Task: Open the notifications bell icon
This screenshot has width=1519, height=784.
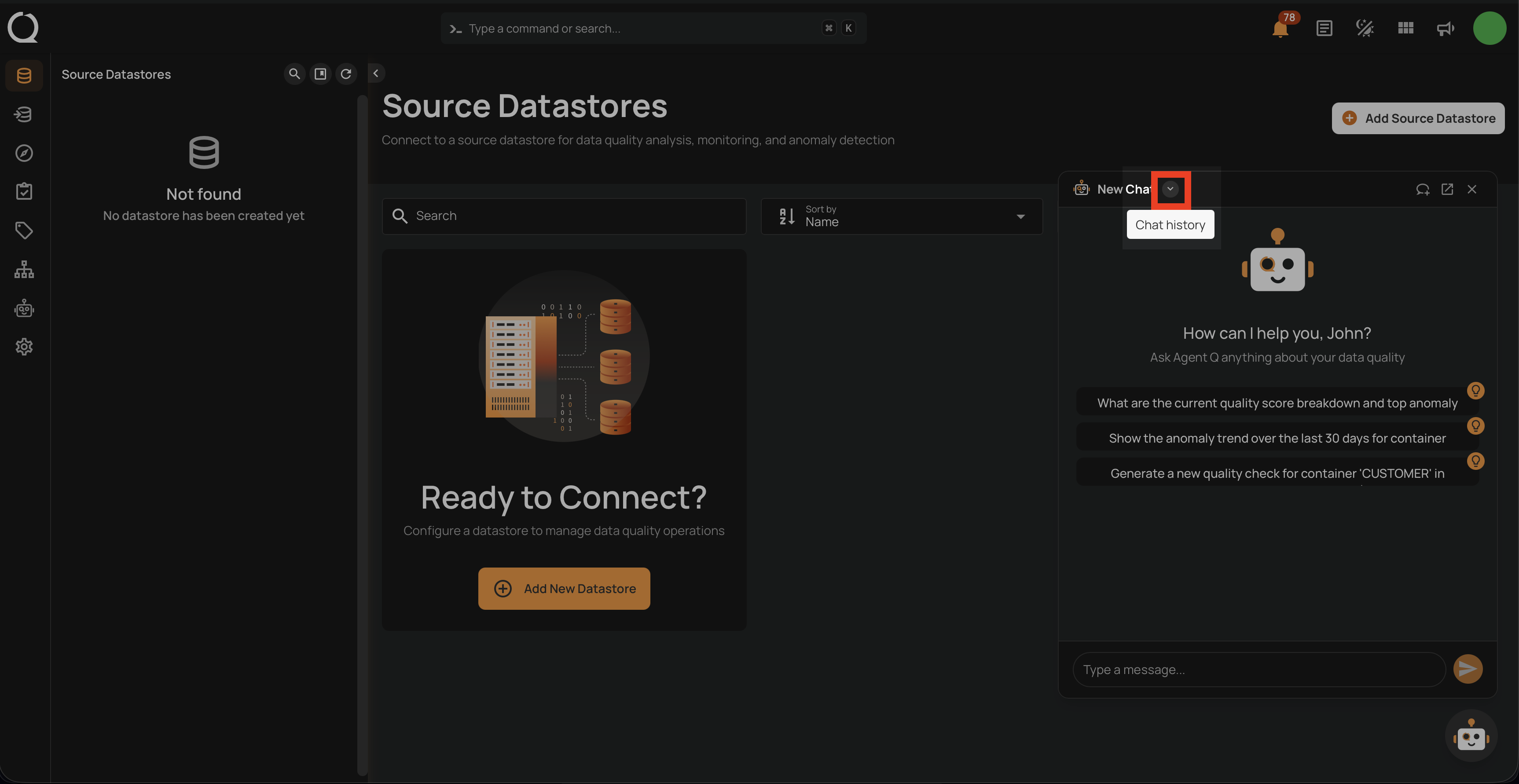Action: click(1280, 28)
